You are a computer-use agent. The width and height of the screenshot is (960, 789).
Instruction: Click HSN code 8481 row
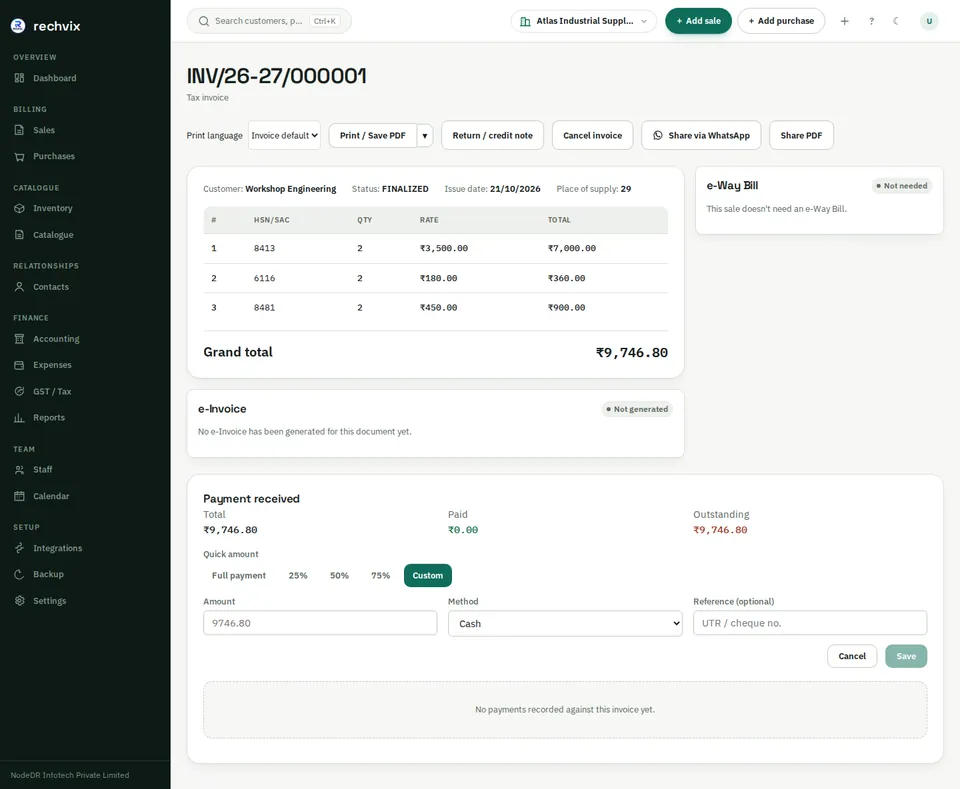point(435,307)
